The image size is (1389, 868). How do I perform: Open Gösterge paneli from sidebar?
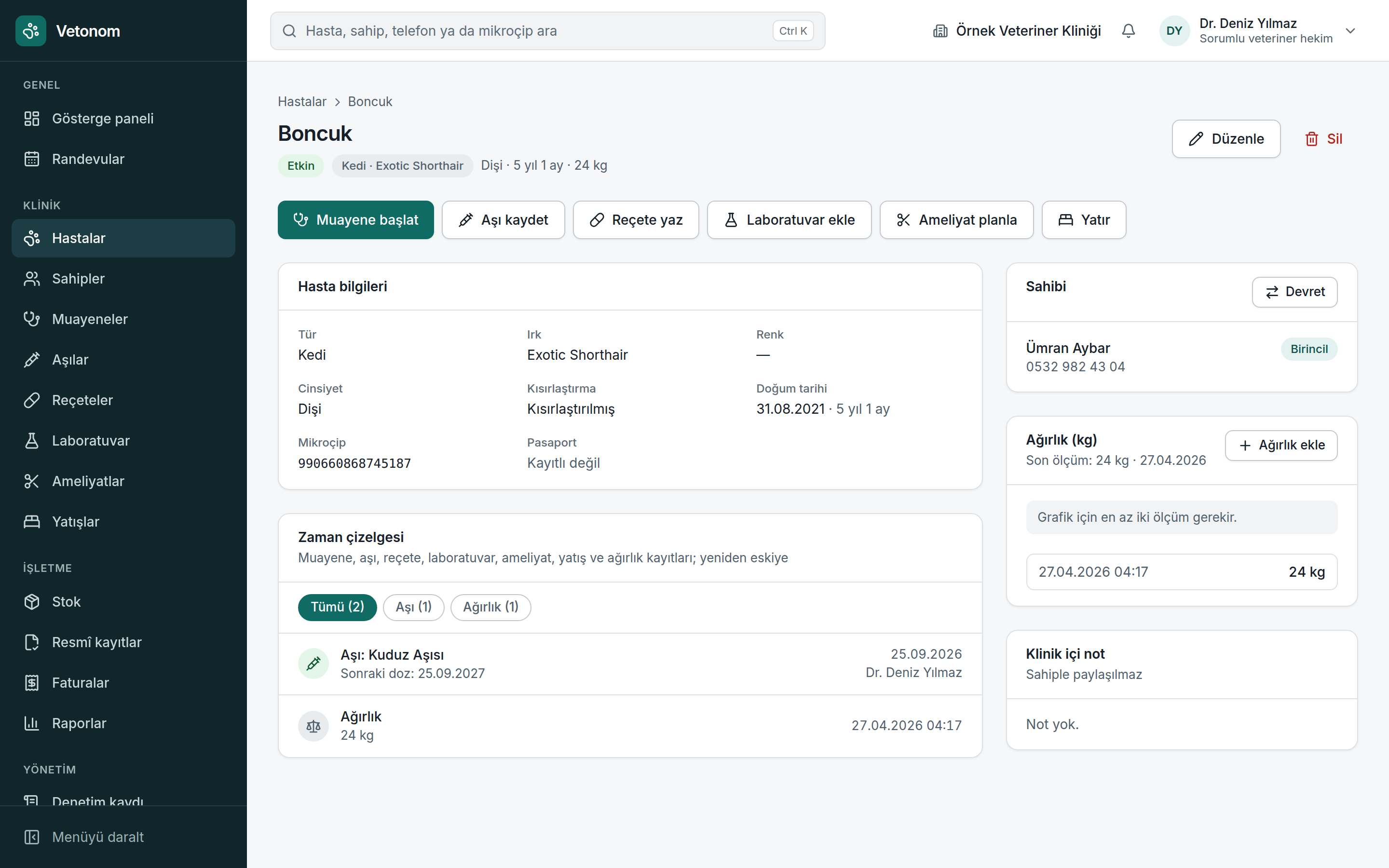pos(123,118)
